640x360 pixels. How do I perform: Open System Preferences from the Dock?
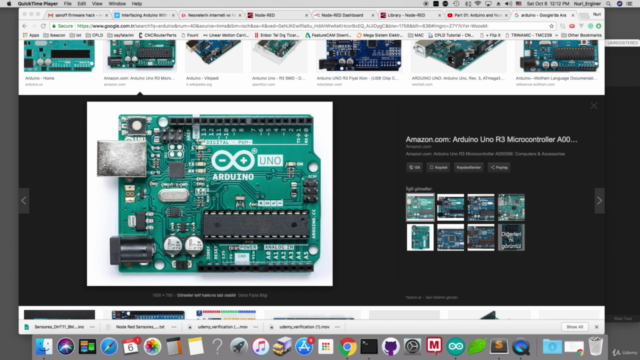click(412, 347)
